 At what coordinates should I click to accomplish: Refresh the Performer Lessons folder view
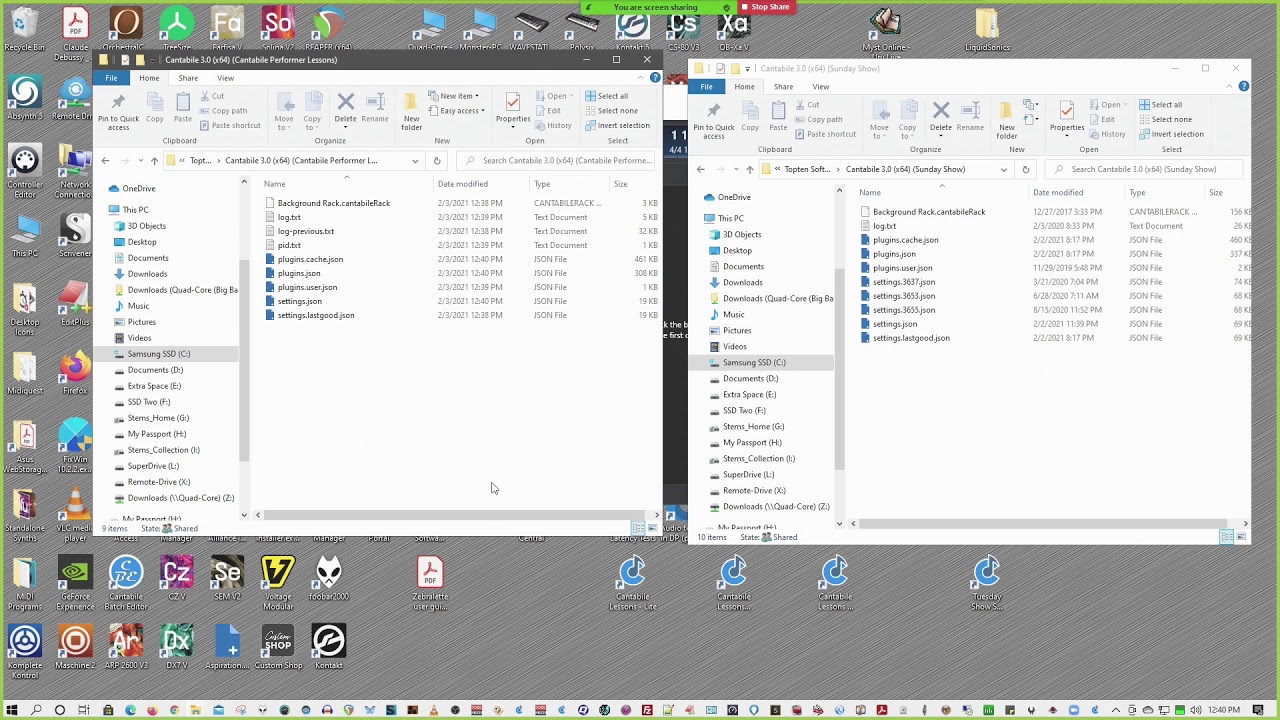coord(437,160)
